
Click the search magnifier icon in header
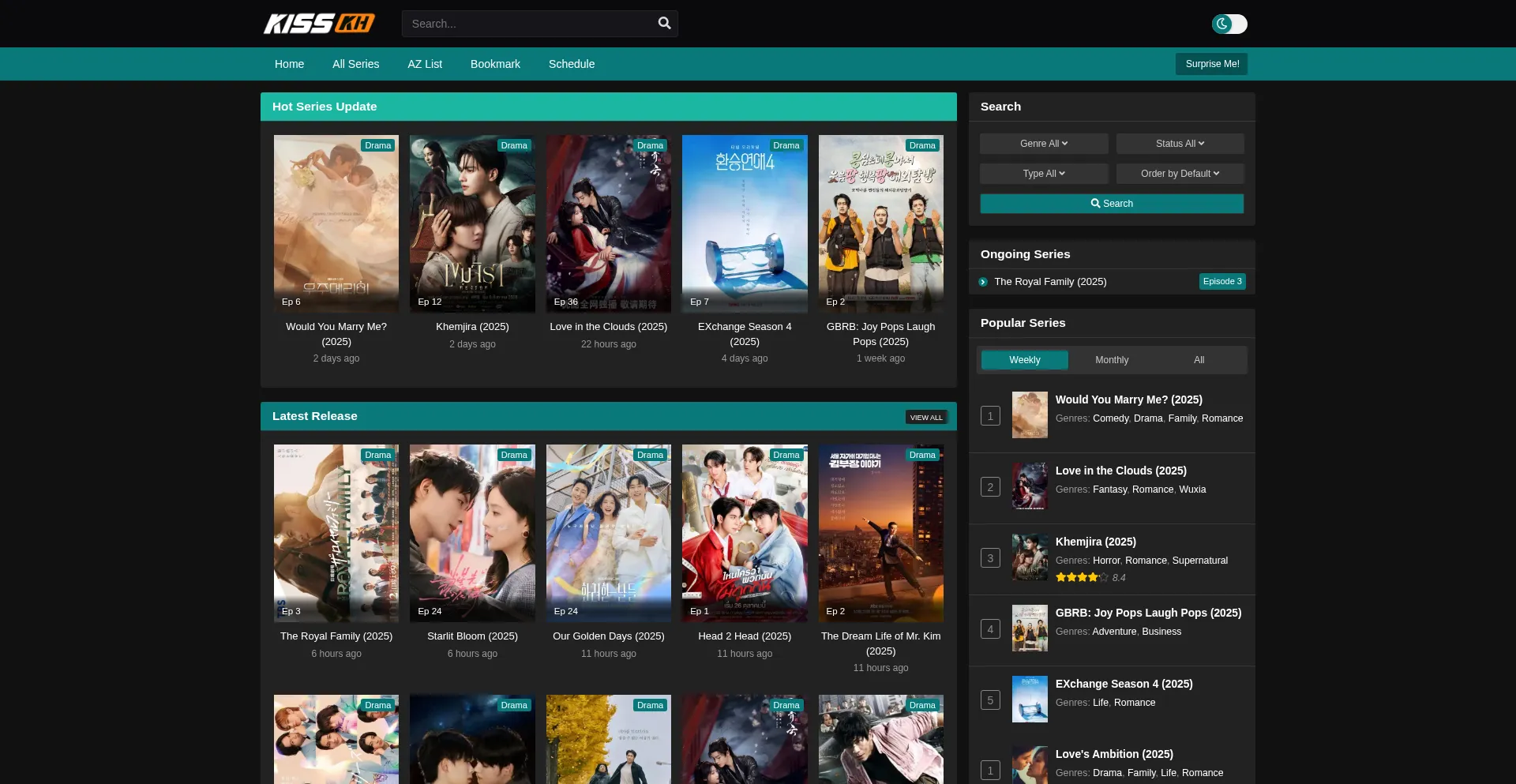(664, 24)
